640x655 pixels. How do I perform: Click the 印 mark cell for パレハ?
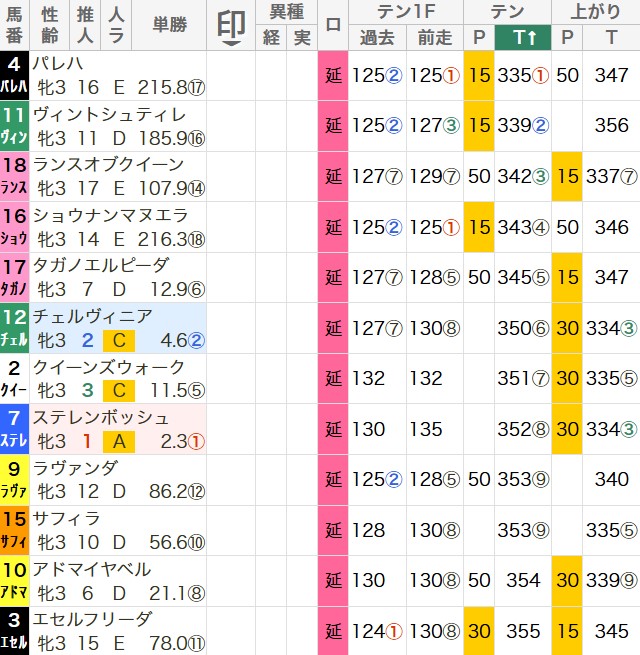coord(231,76)
